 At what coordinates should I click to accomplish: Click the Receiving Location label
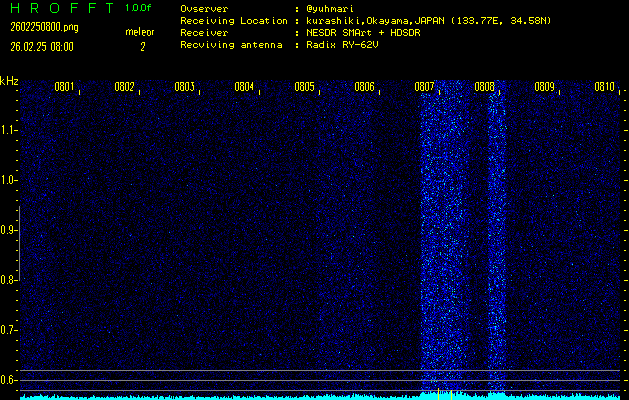234,20
